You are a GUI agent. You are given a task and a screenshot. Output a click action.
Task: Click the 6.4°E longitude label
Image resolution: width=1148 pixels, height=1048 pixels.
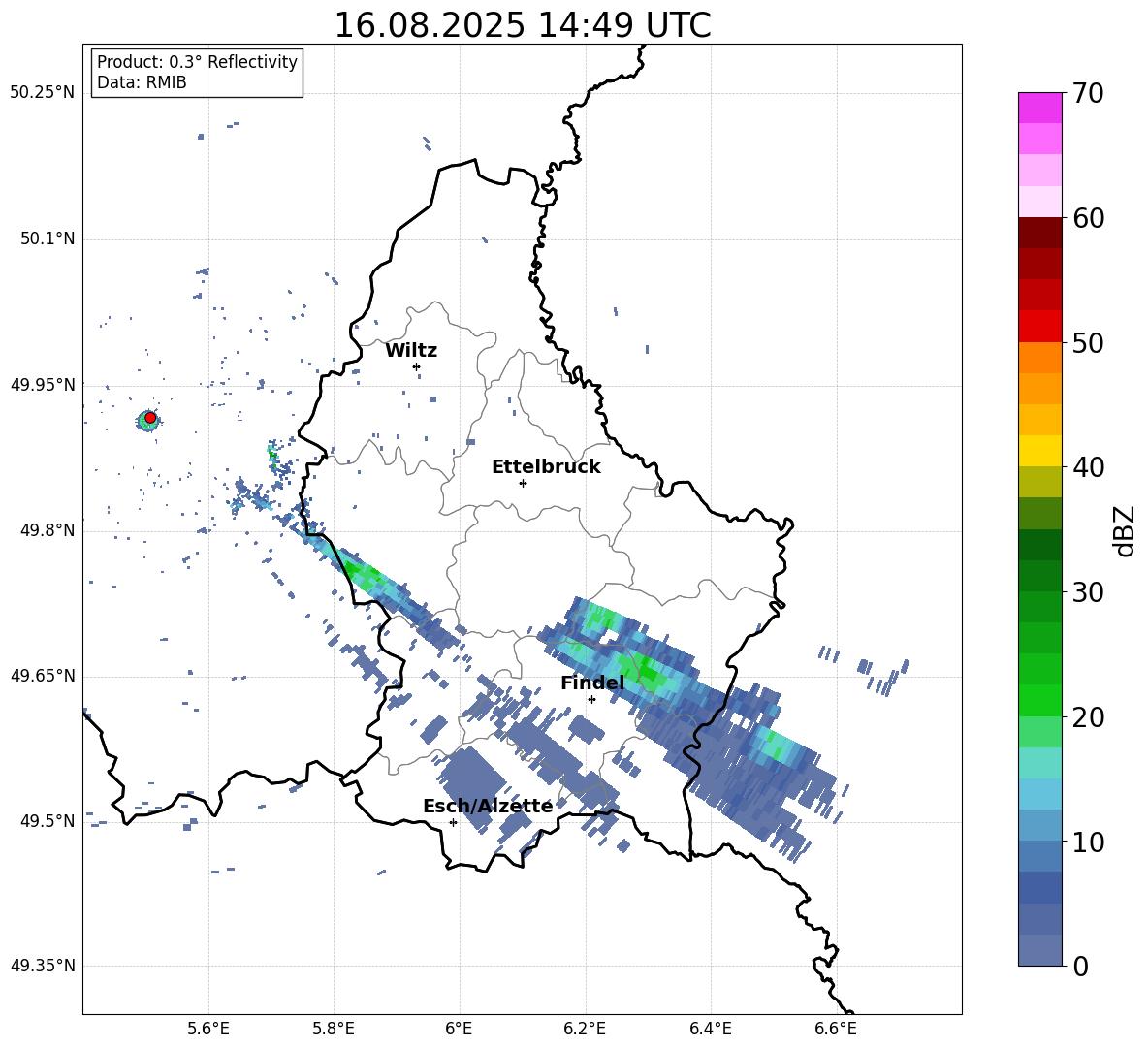click(x=711, y=1029)
